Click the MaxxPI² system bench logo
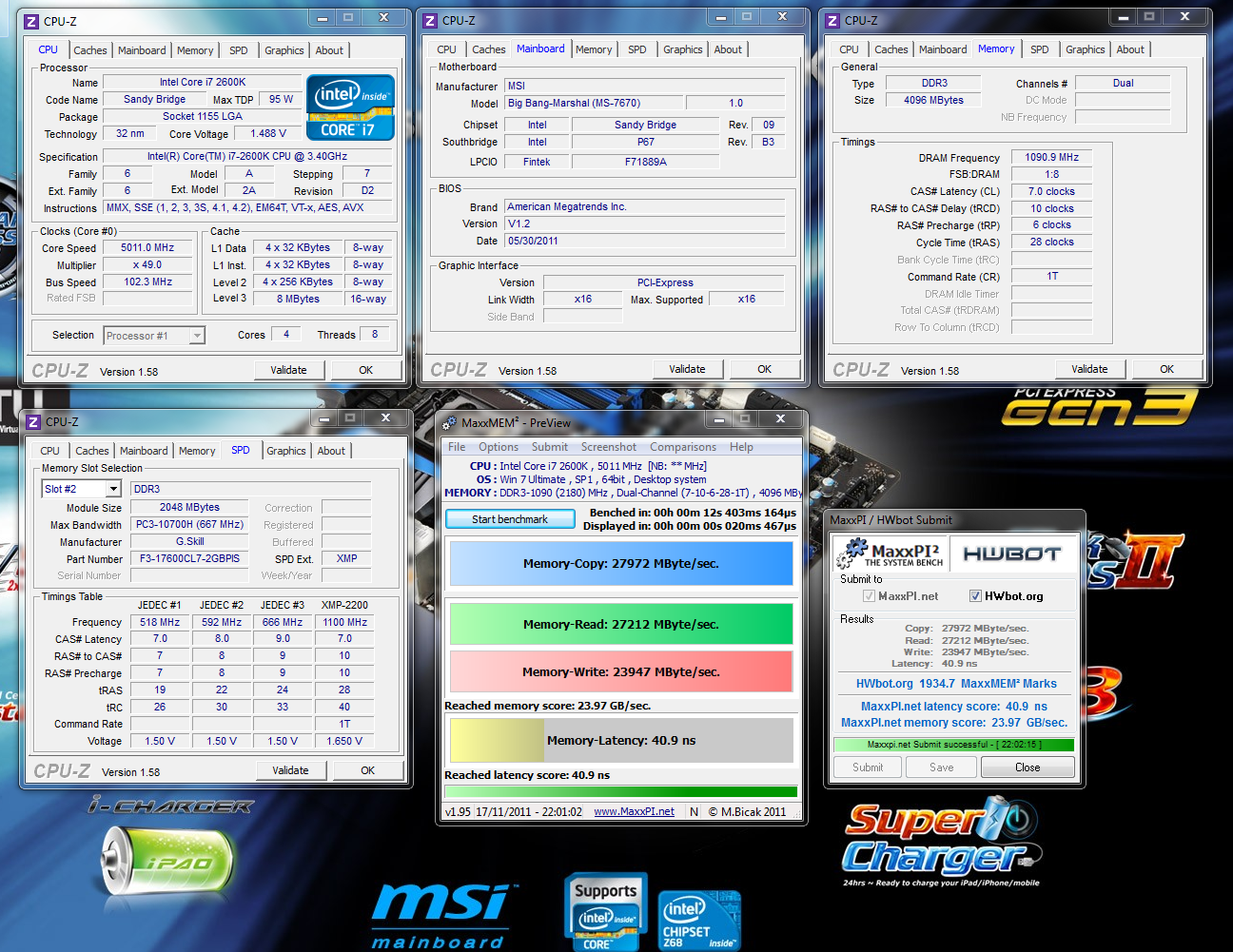The height and width of the screenshot is (952, 1233). [891, 554]
